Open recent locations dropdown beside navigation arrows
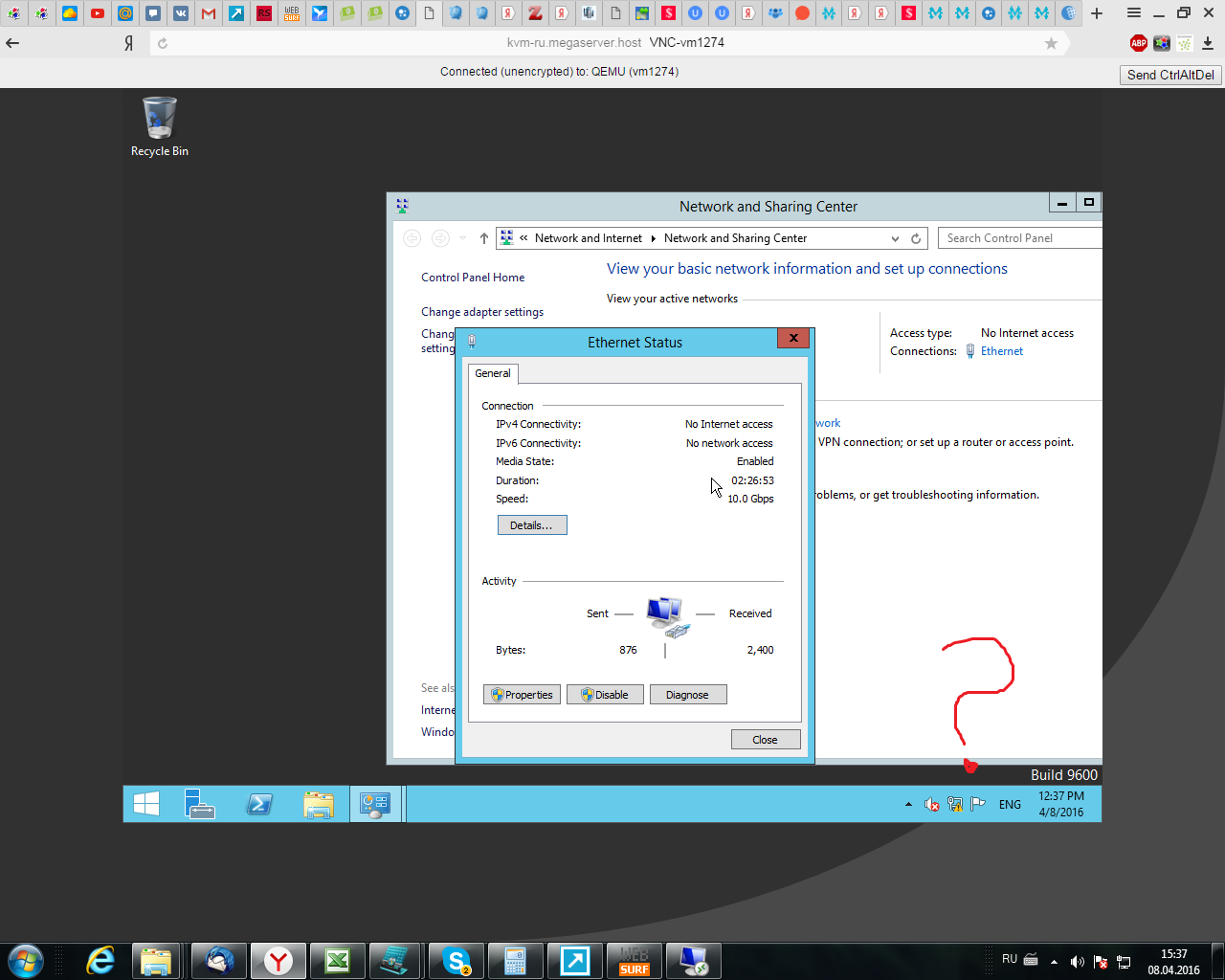Viewport: 1225px width, 980px height. (462, 238)
